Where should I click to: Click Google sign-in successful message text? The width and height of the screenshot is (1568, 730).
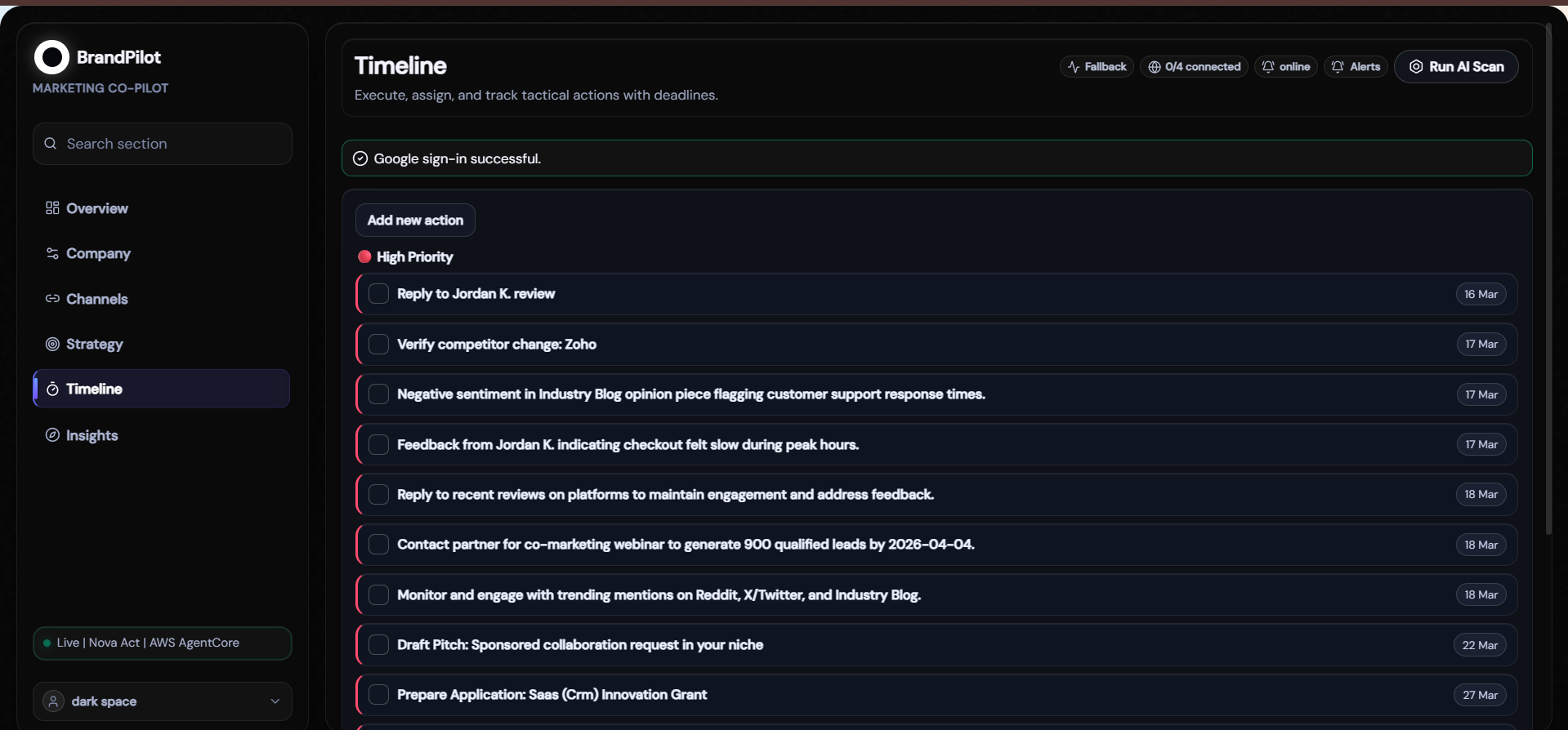[x=457, y=158]
